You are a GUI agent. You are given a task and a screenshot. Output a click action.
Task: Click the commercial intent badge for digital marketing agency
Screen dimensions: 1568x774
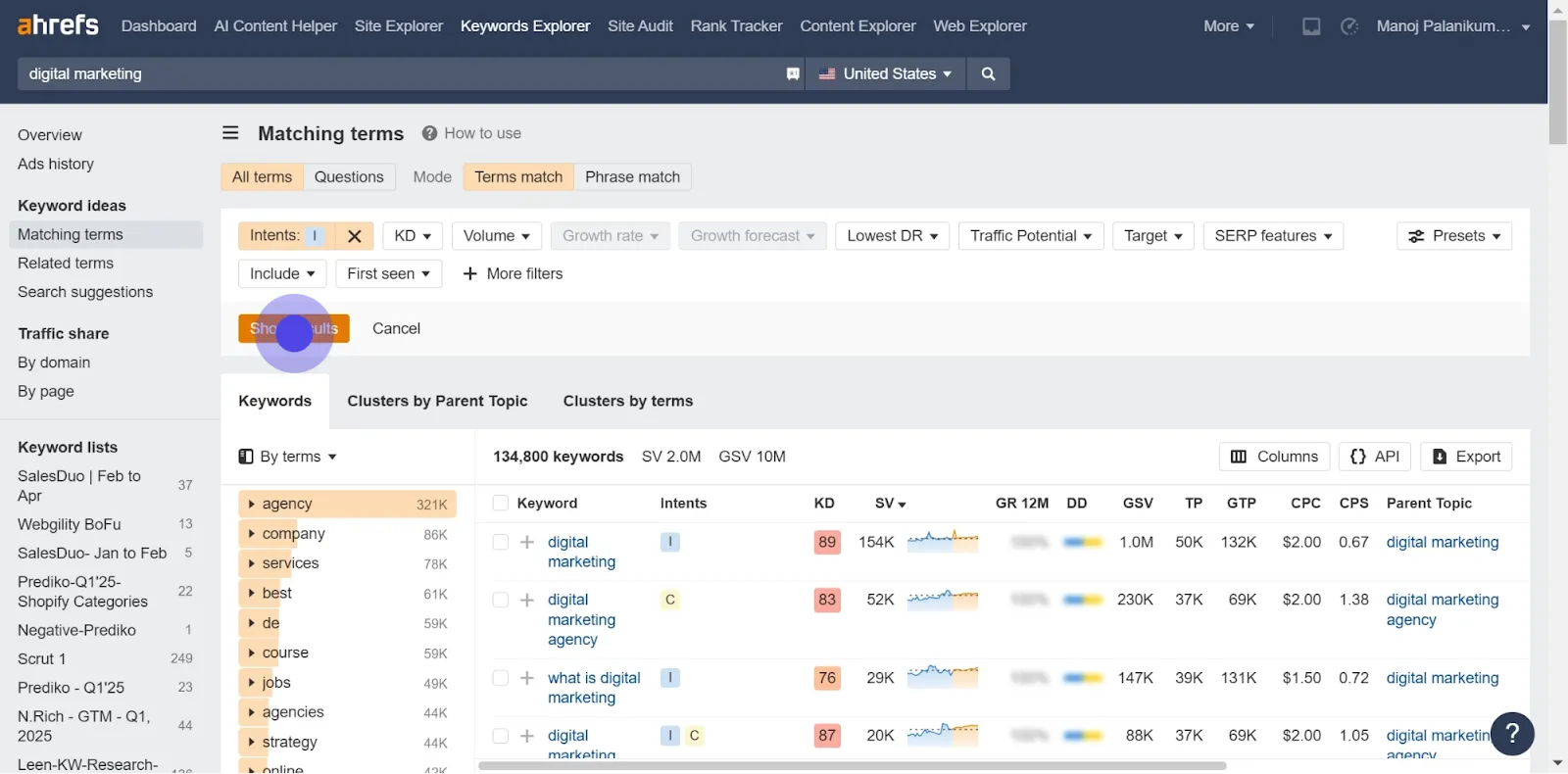click(x=670, y=600)
